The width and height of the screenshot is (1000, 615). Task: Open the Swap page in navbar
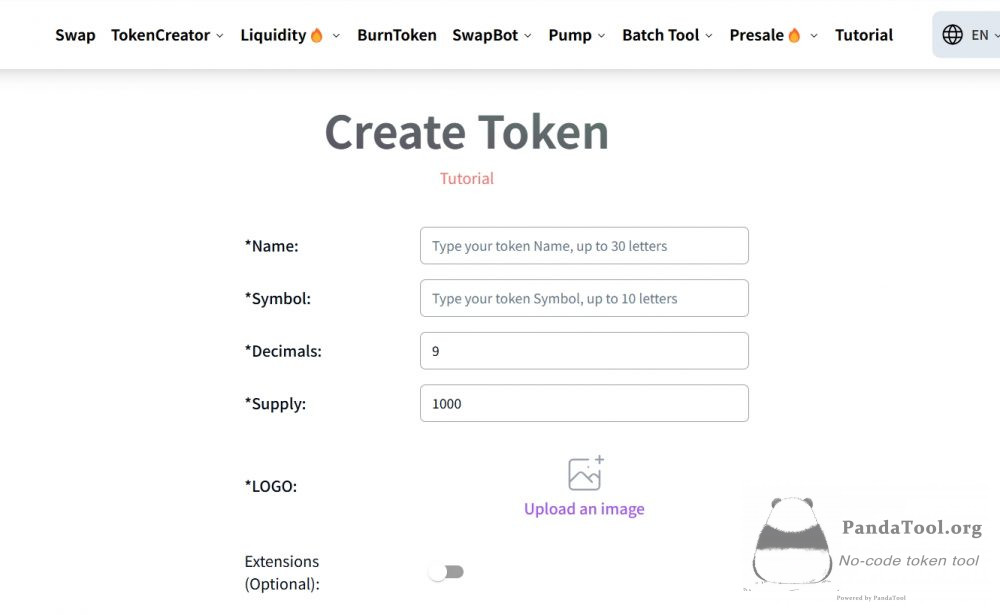[75, 35]
